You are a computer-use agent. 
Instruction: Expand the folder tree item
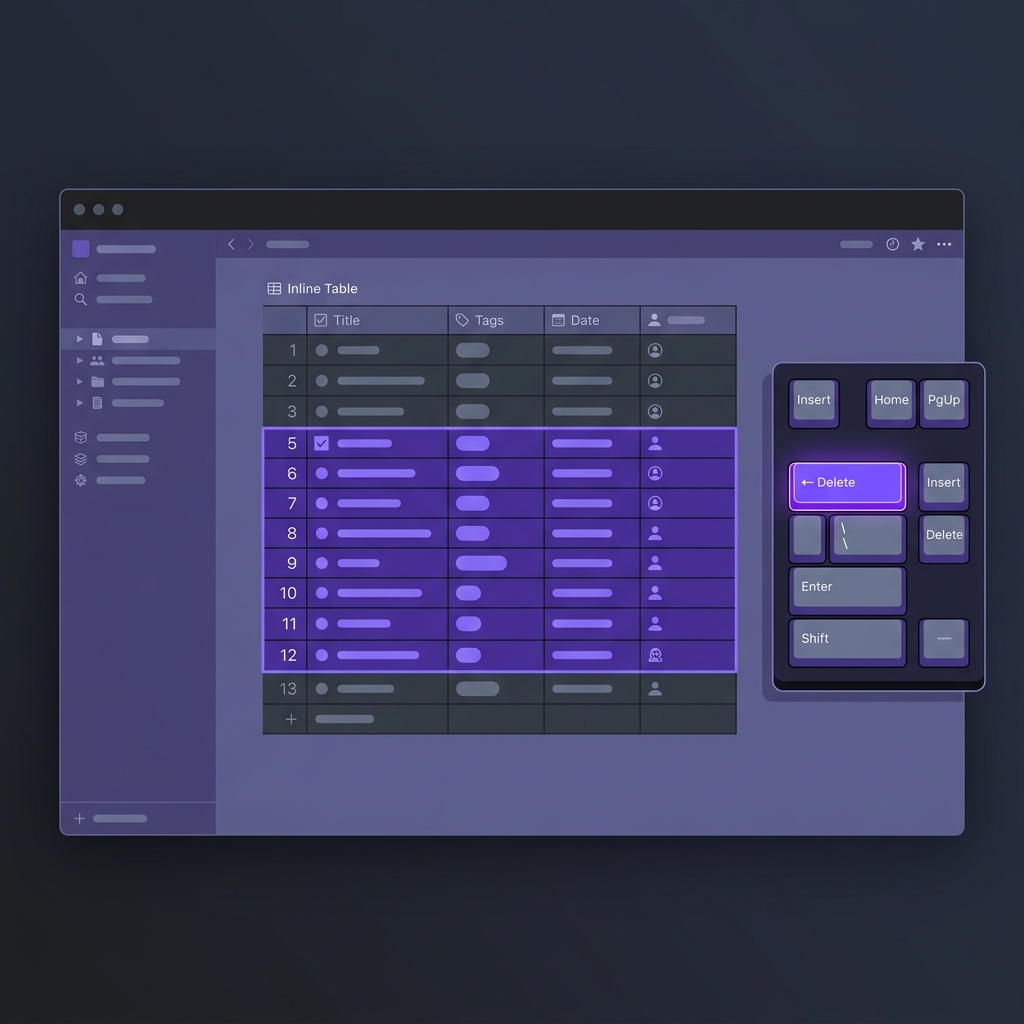(80, 381)
